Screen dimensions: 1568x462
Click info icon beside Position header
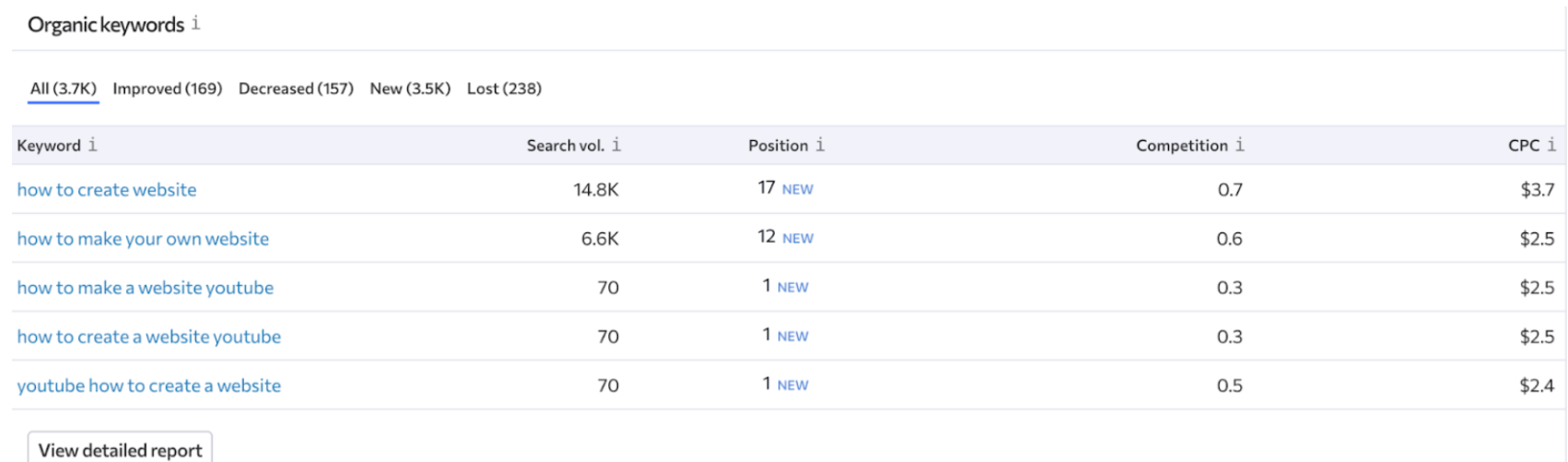click(x=820, y=145)
